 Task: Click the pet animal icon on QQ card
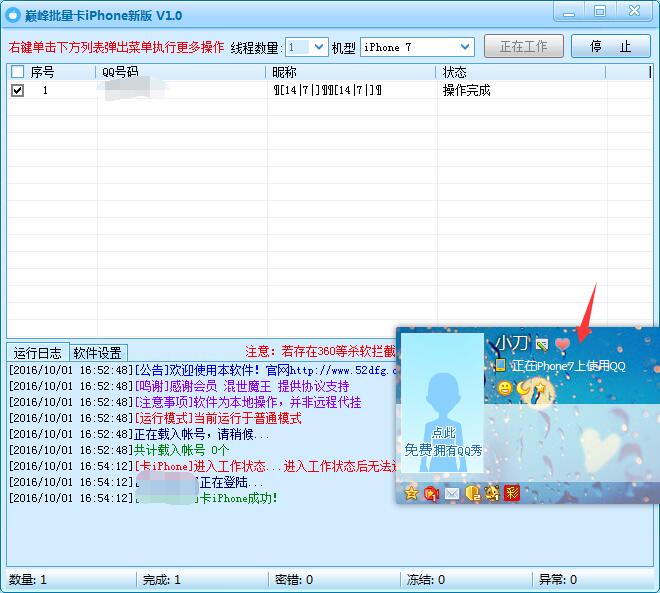point(492,493)
